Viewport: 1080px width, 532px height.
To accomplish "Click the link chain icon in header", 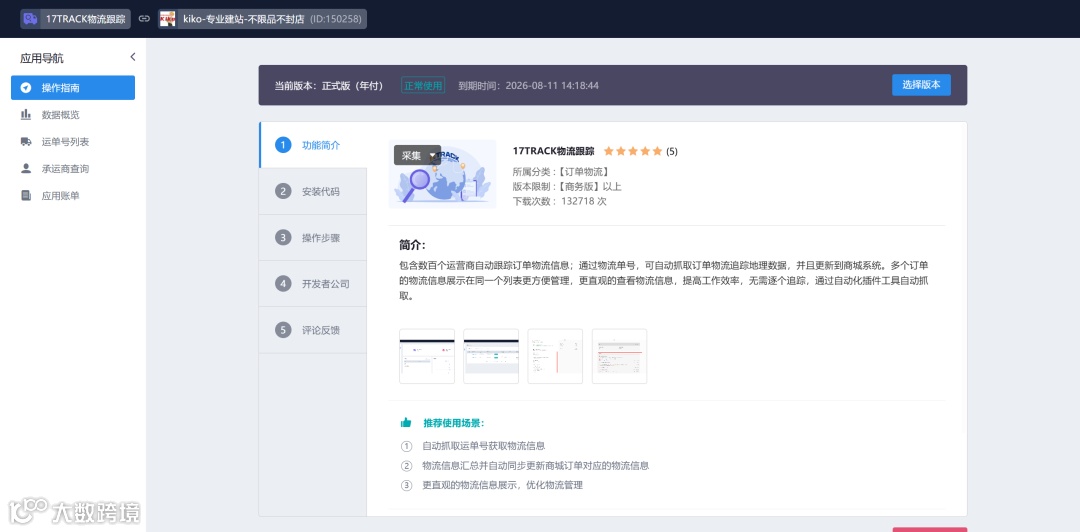I will click(x=144, y=19).
